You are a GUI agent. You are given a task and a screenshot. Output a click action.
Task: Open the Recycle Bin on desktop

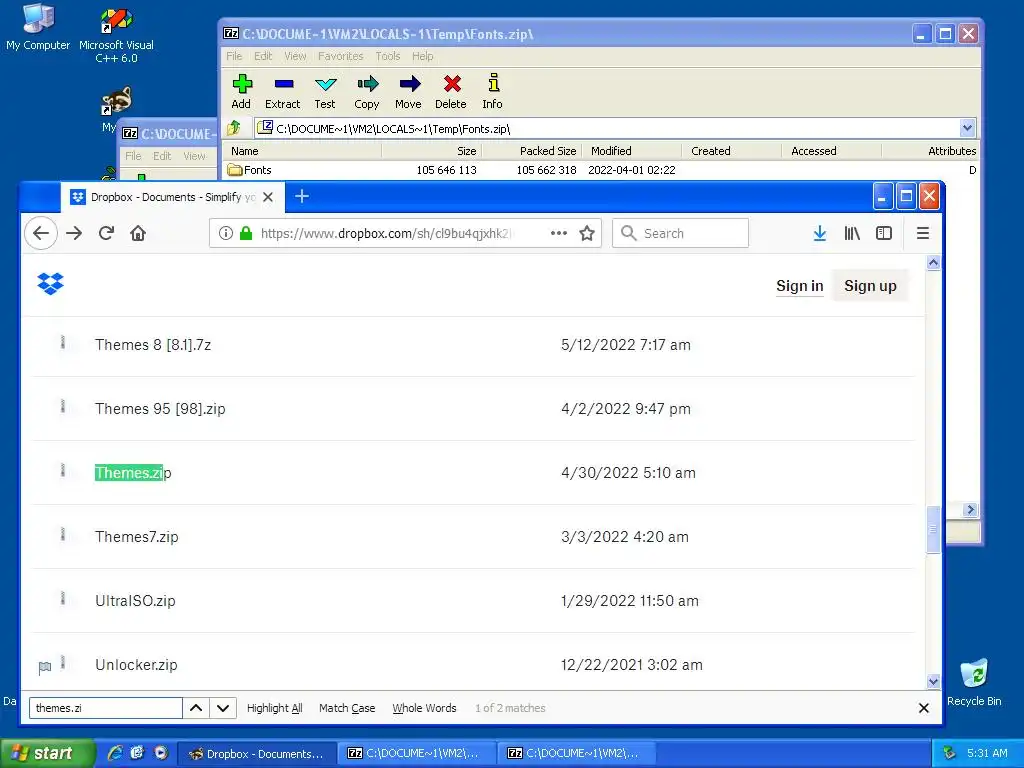click(x=974, y=682)
